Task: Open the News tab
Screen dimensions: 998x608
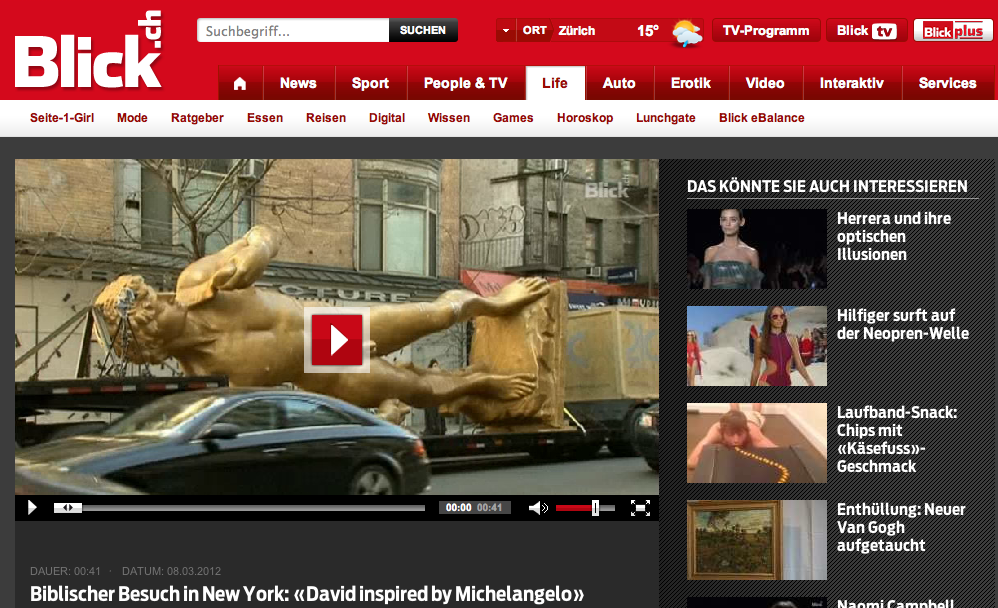Action: coord(298,83)
